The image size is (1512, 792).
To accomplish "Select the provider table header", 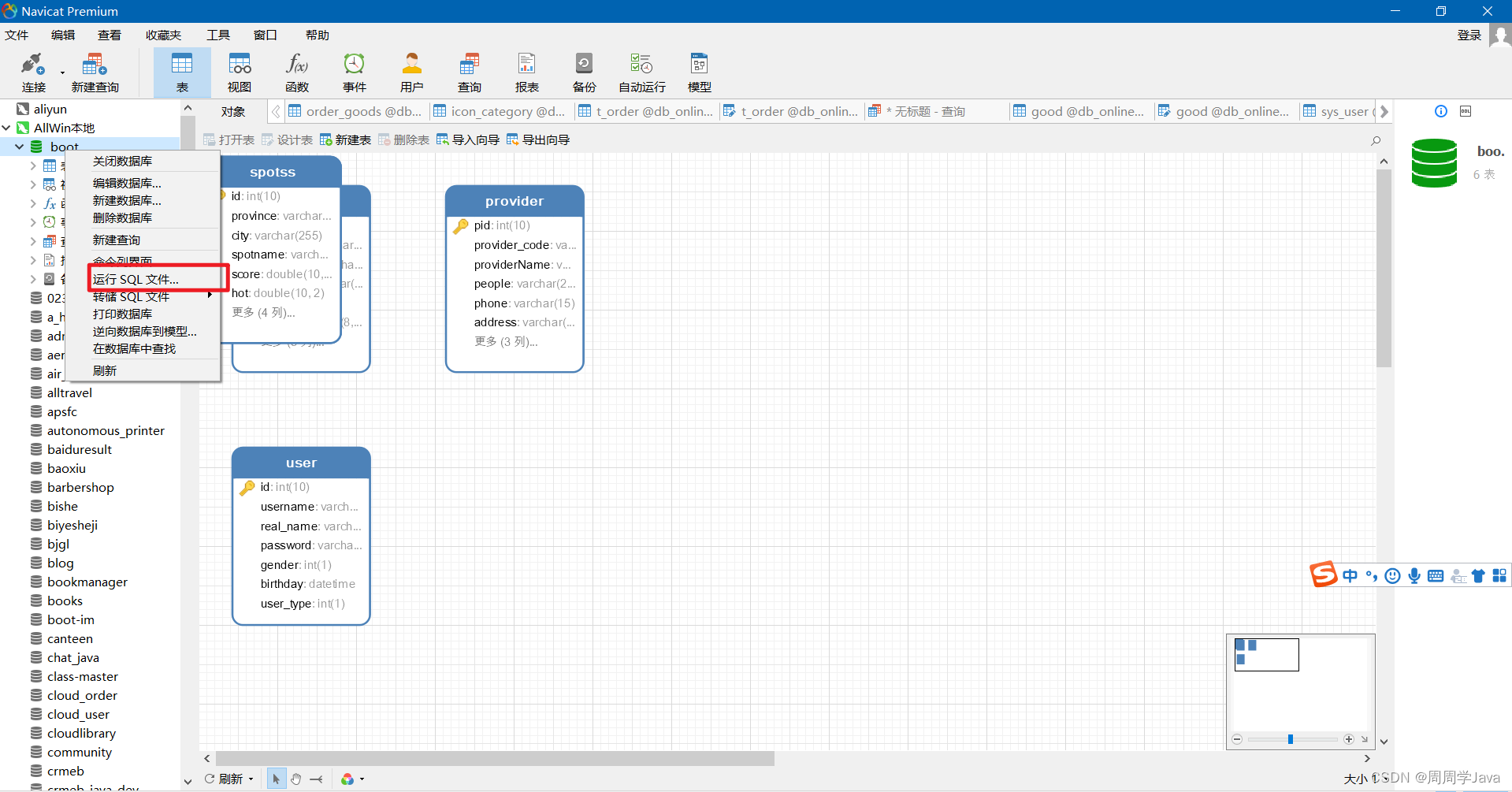I will click(x=515, y=201).
